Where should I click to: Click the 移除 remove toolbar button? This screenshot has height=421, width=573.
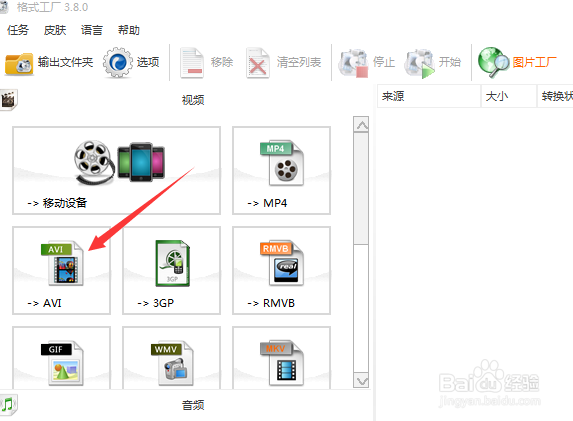pyautogui.click(x=206, y=63)
